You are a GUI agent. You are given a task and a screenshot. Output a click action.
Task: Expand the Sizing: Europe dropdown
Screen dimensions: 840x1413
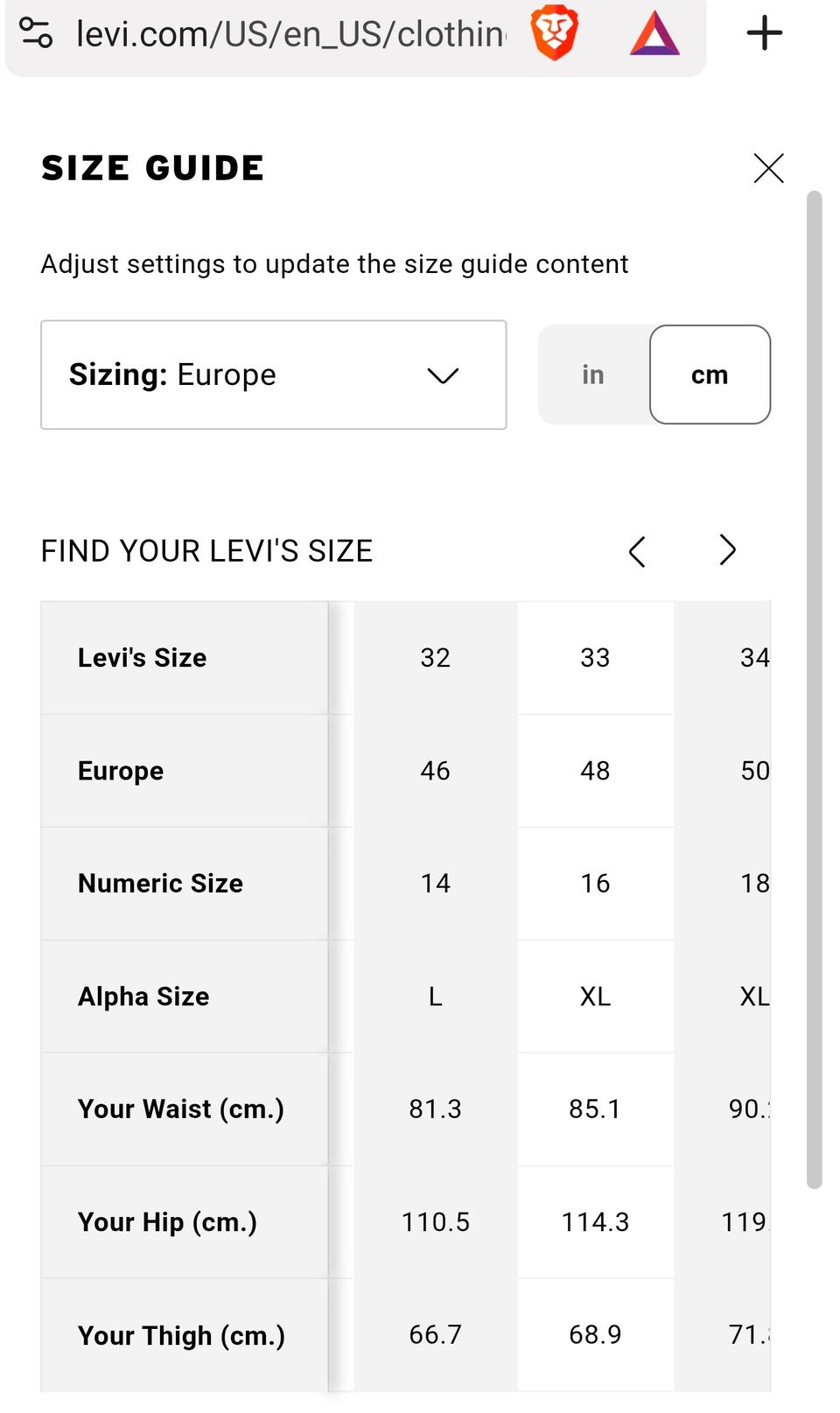point(273,374)
